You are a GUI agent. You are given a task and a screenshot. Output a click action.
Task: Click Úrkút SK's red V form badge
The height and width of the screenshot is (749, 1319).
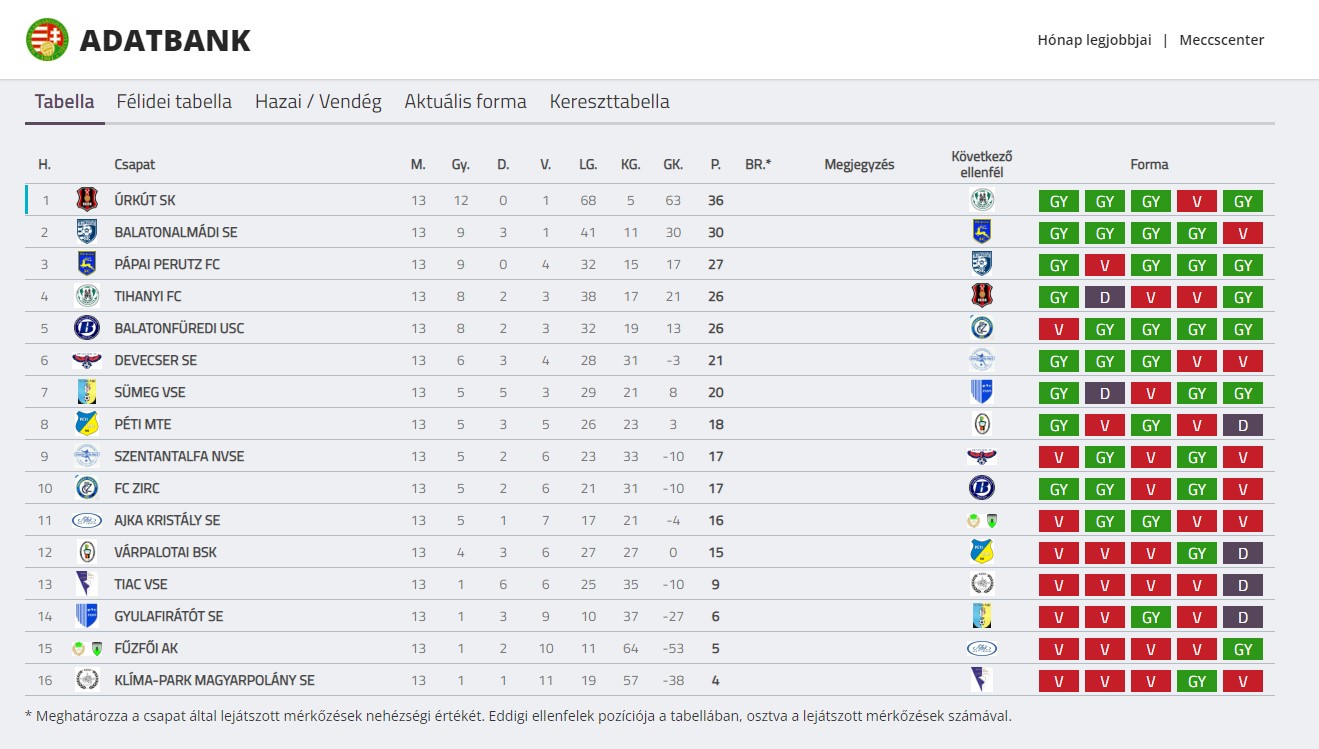pos(1196,201)
